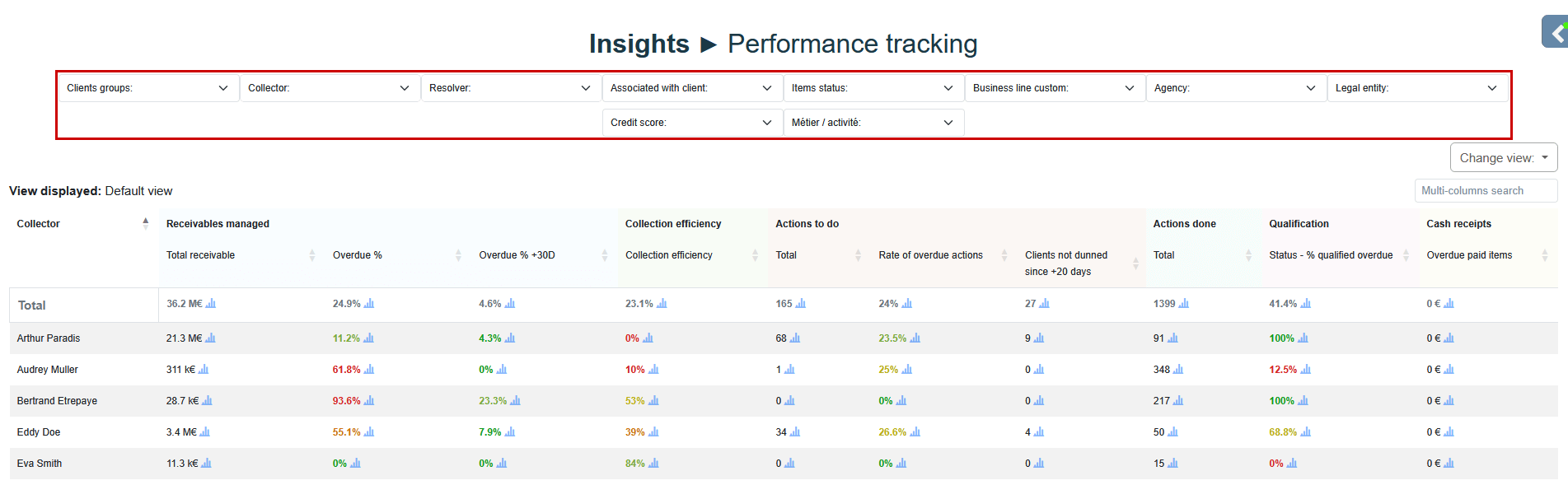Image resolution: width=1568 pixels, height=485 pixels.
Task: Click chart icon beside Eddy Doe actions total 34
Action: pos(795,432)
